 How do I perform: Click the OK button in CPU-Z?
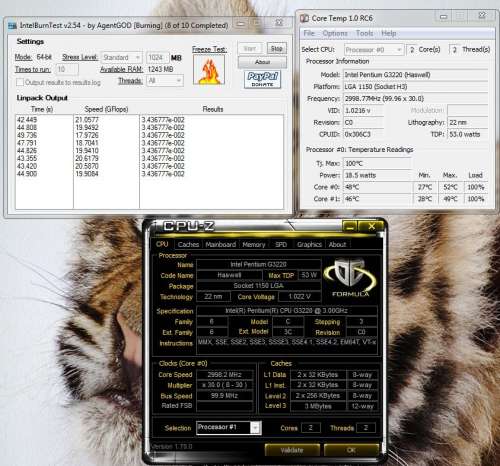pos(351,450)
